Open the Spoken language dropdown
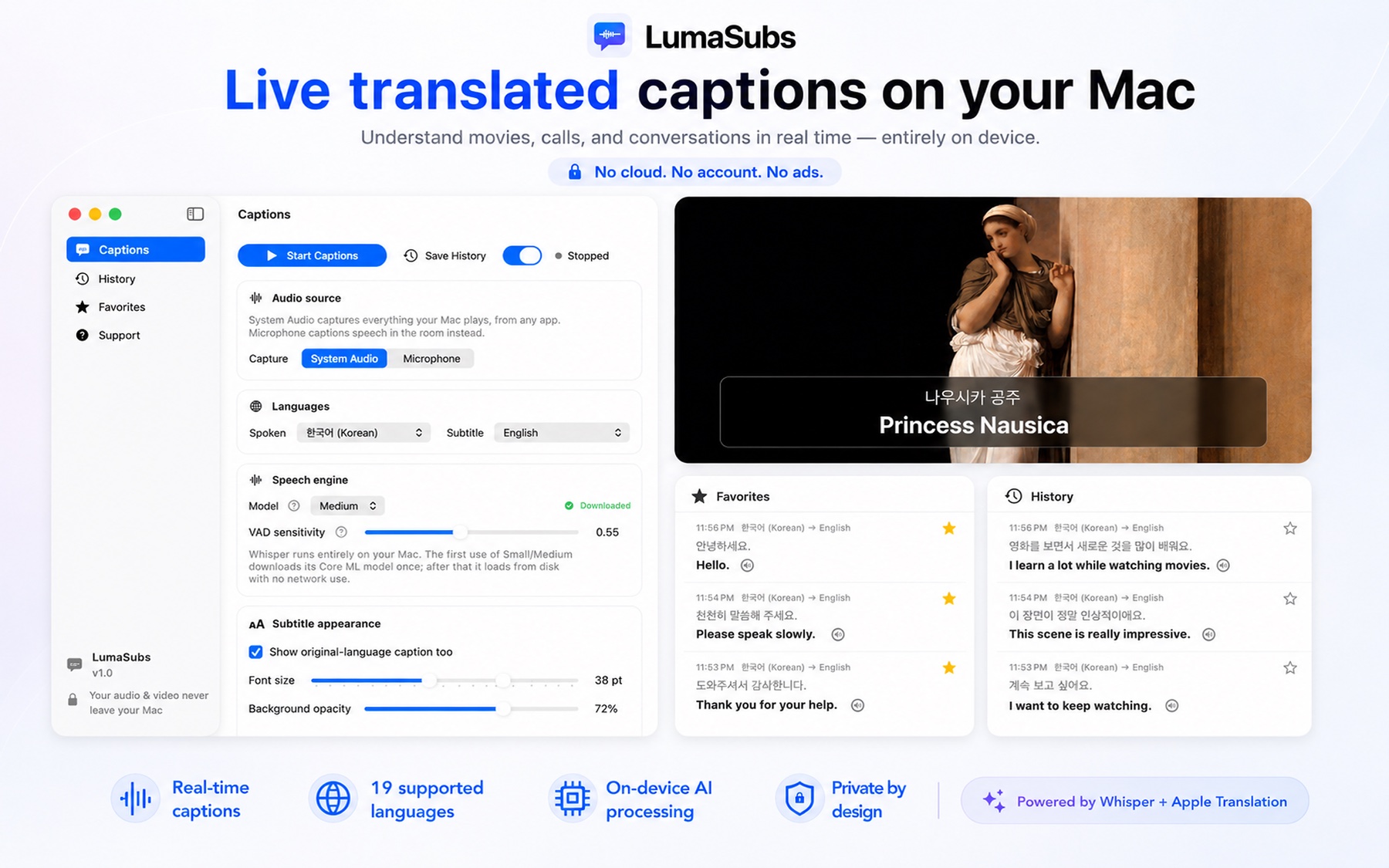Viewport: 1389px width, 868px height. click(363, 433)
